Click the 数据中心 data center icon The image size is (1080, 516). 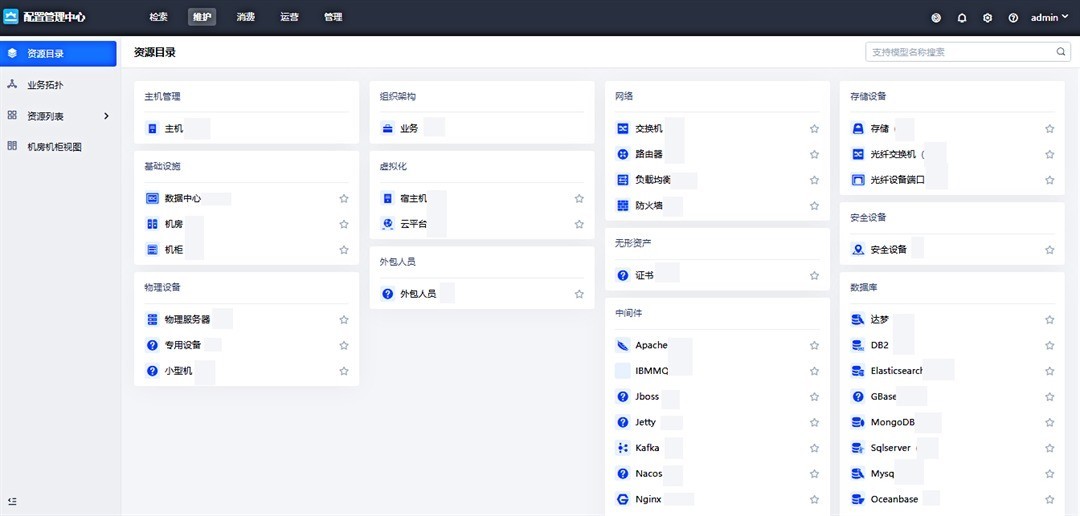(x=152, y=199)
